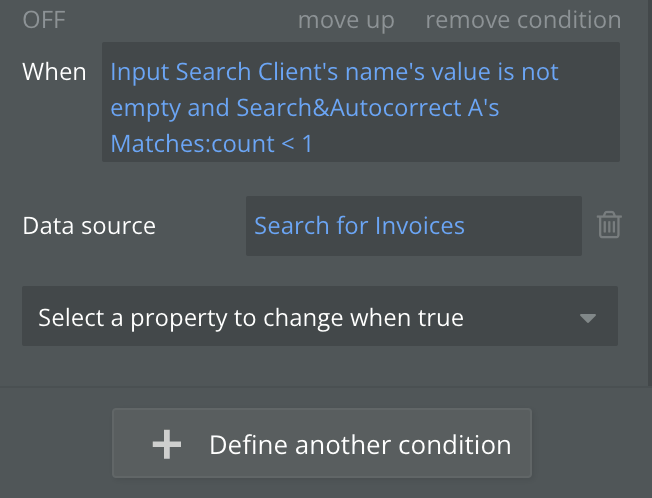Move this condition up
The height and width of the screenshot is (498, 652).
tap(346, 20)
